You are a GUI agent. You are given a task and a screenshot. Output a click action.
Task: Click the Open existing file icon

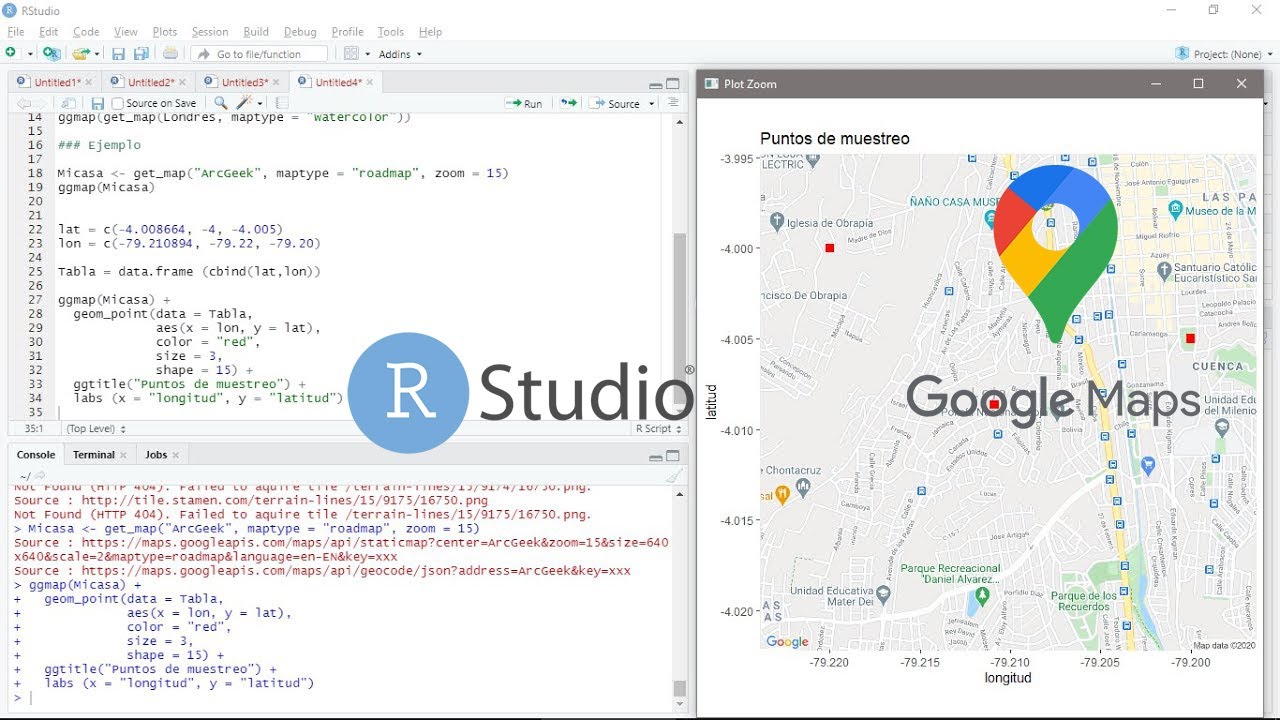tap(80, 53)
